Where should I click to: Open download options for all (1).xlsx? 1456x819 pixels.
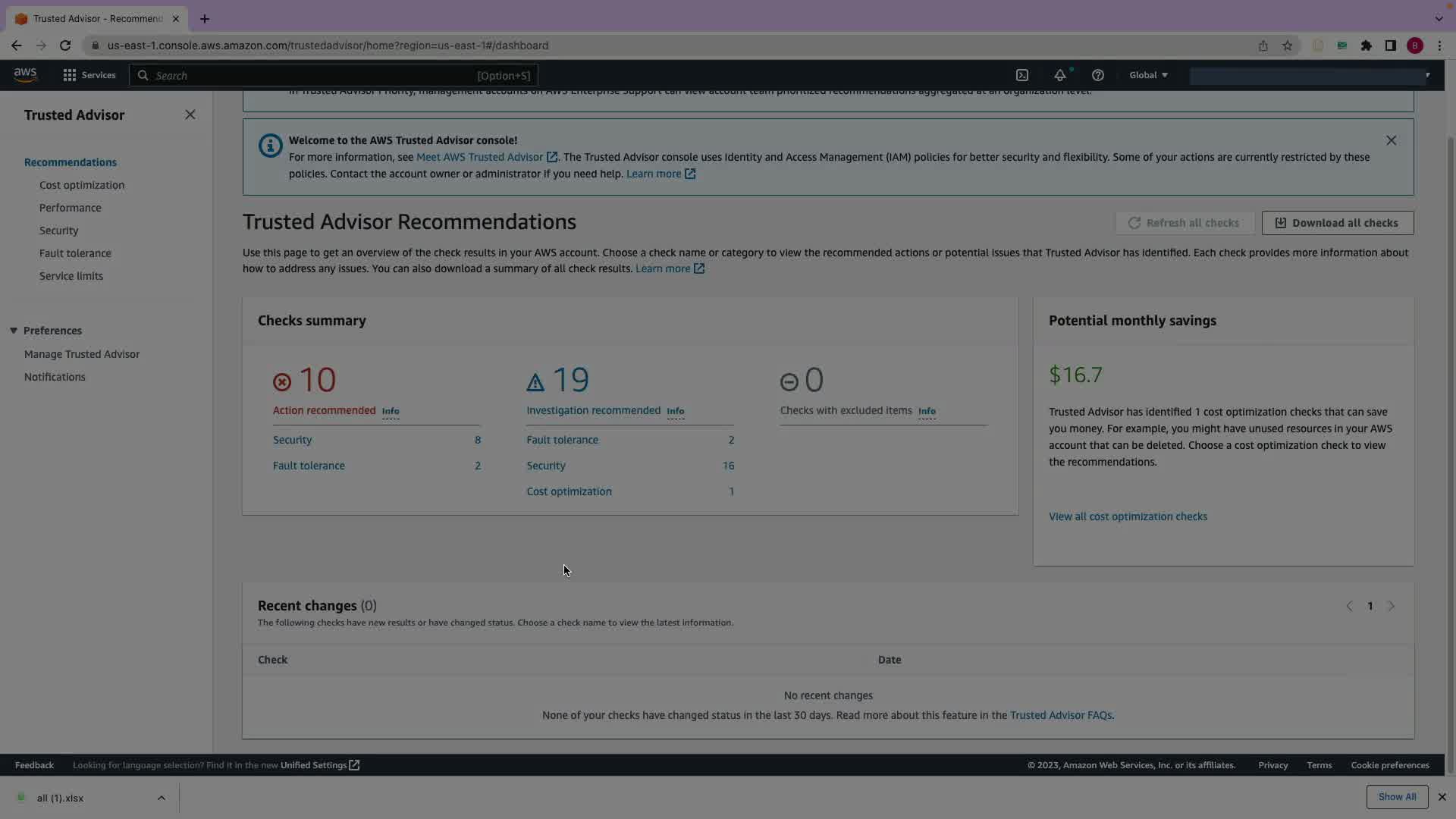[x=161, y=798]
